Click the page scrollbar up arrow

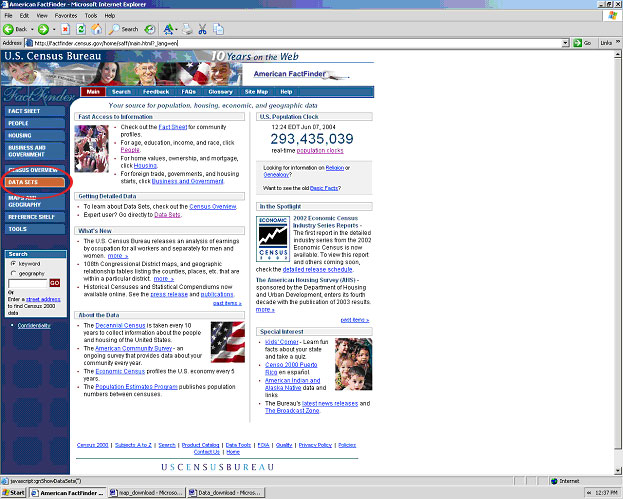pyautogui.click(x=618, y=55)
